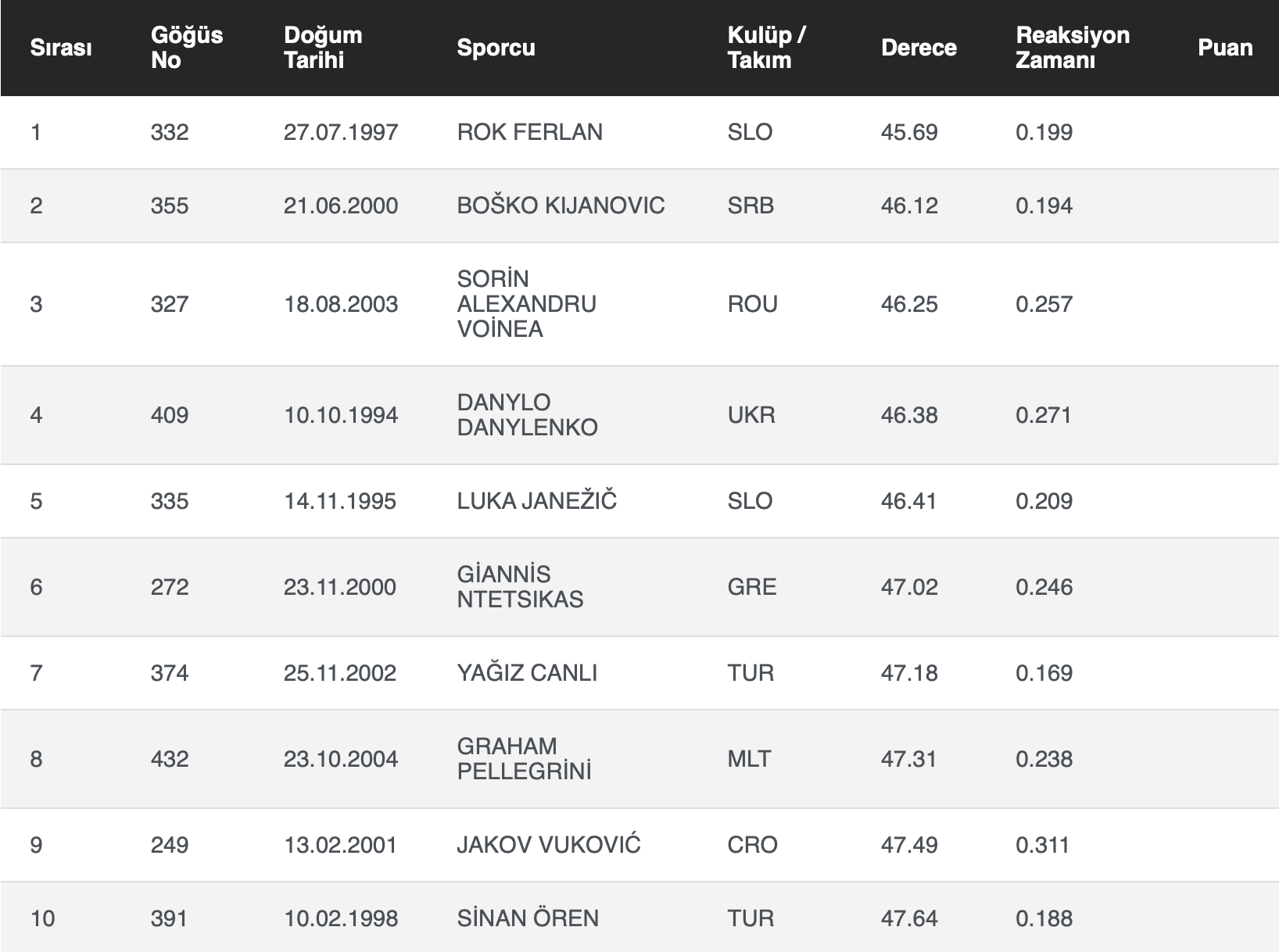Screen dimensions: 1279x952
Task: Click the Sırası column header
Action: pos(61,48)
